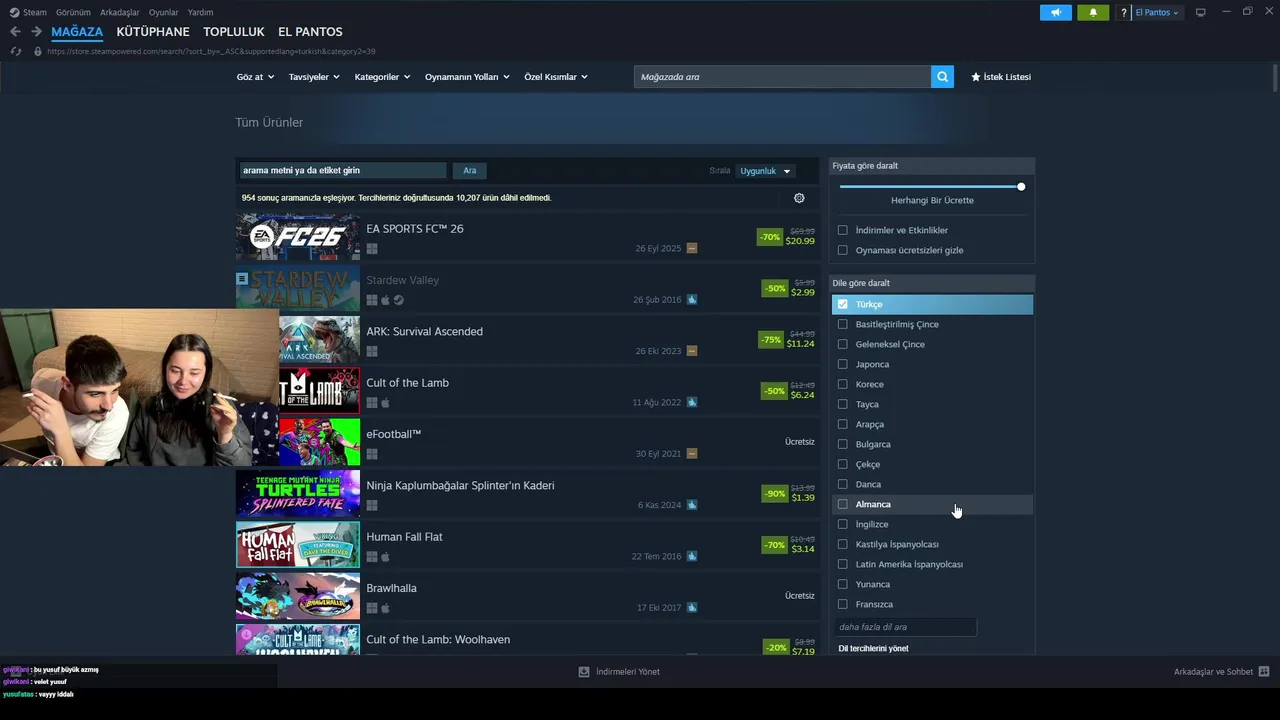The width and height of the screenshot is (1280, 720).
Task: Click review icon on EA SPORTS FC 26 row
Action: click(692, 248)
